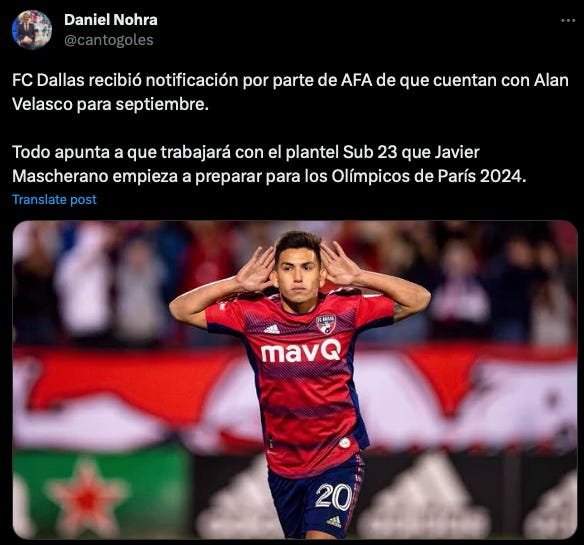The height and width of the screenshot is (545, 584).
Task: Click the word Mascherano in the tweet
Action: click(x=60, y=176)
